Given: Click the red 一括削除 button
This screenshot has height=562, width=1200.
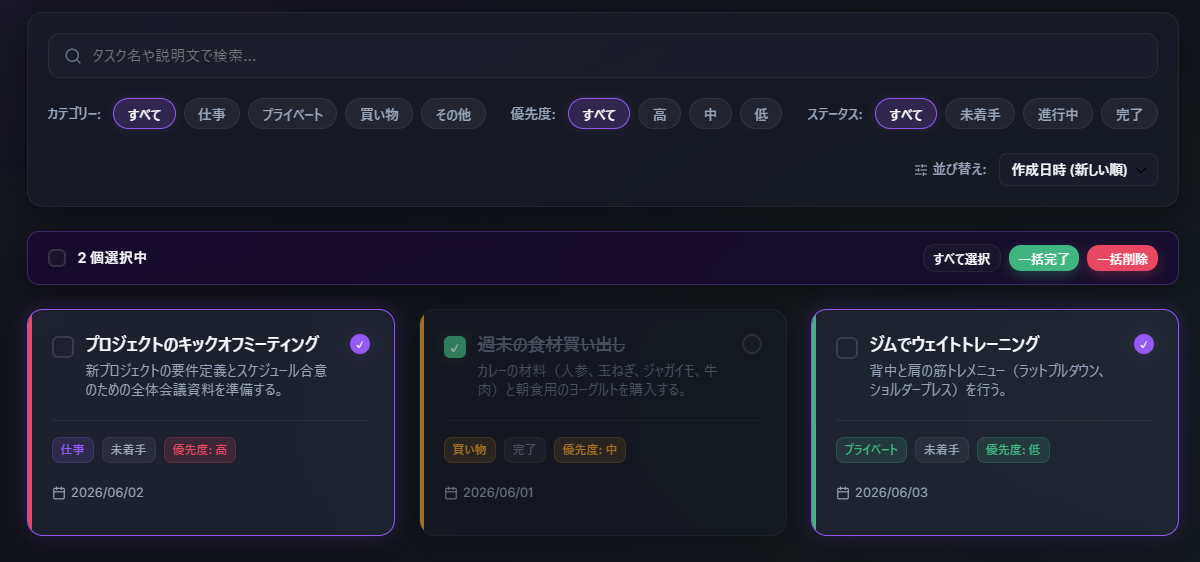Looking at the screenshot, I should [1122, 258].
